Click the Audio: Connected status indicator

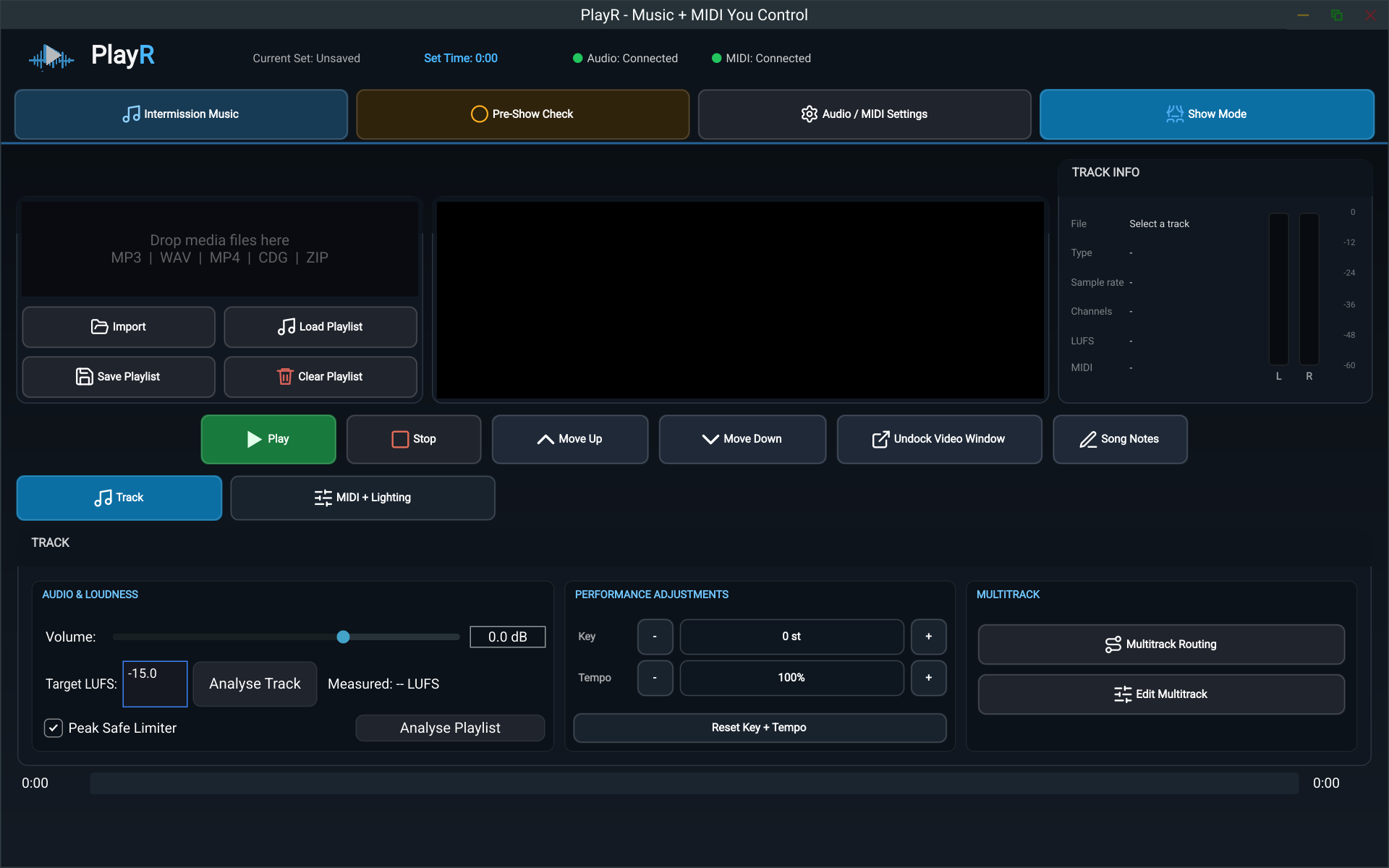(x=625, y=59)
